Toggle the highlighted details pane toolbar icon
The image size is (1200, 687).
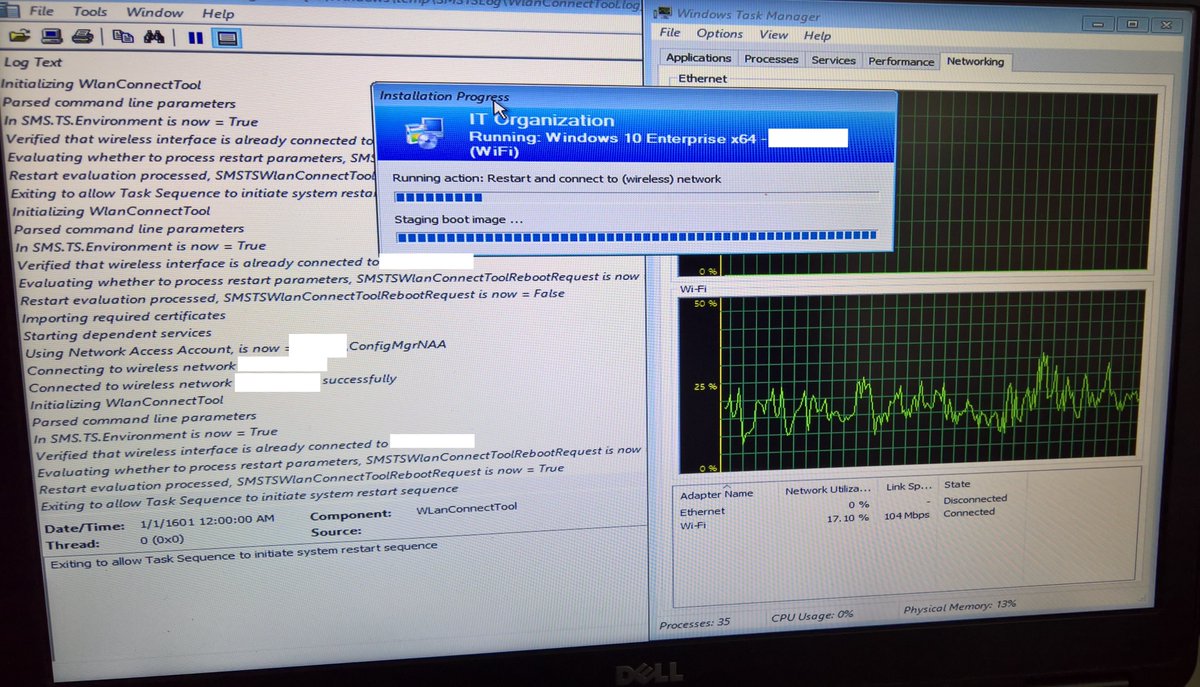click(227, 39)
